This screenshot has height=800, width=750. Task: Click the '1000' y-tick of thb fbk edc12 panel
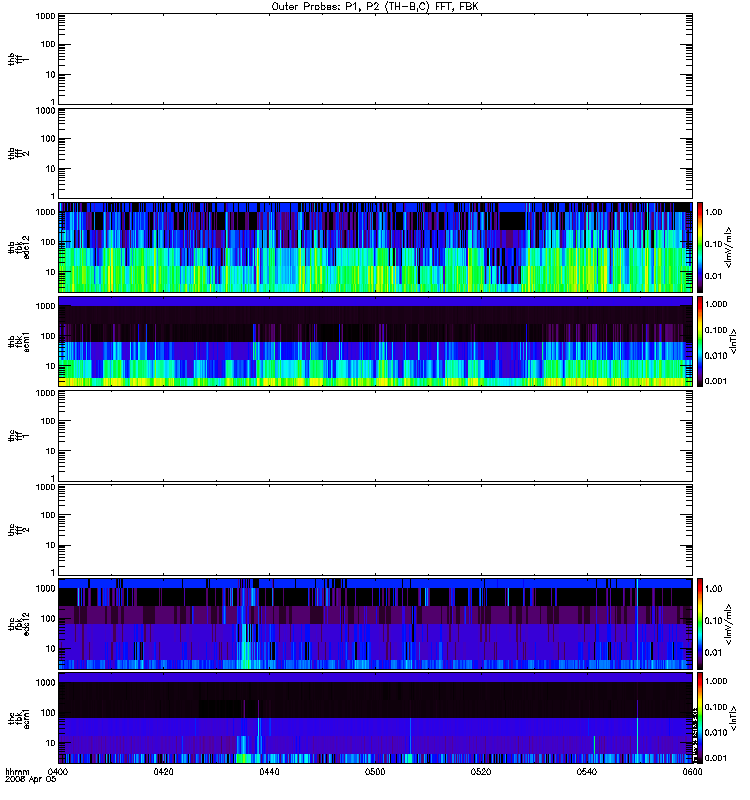[x=45, y=212]
